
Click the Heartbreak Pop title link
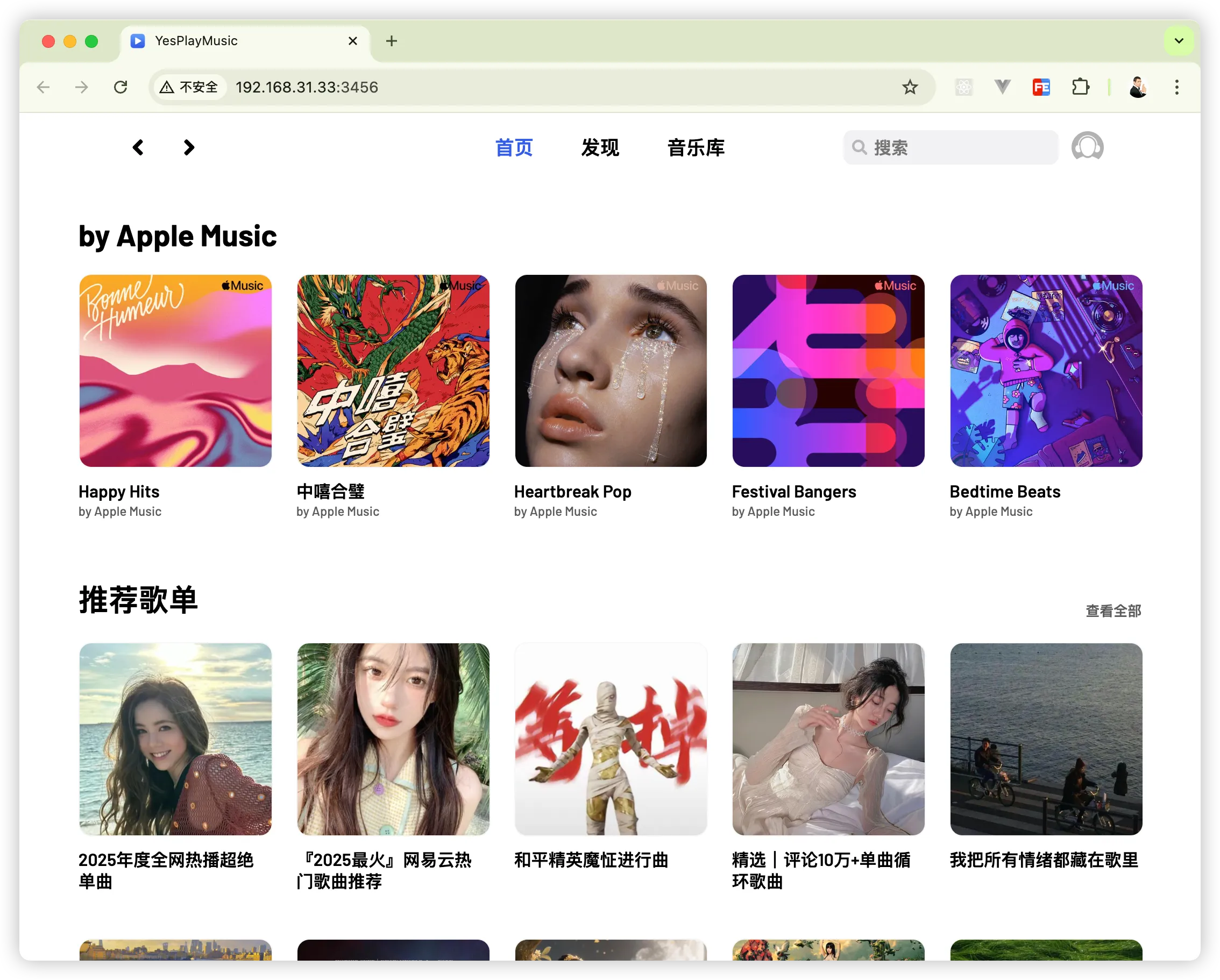(573, 492)
